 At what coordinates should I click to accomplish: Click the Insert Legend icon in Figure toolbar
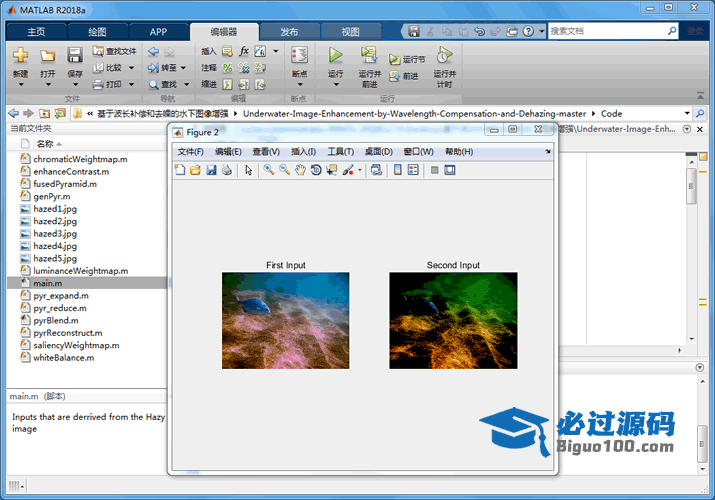(413, 170)
